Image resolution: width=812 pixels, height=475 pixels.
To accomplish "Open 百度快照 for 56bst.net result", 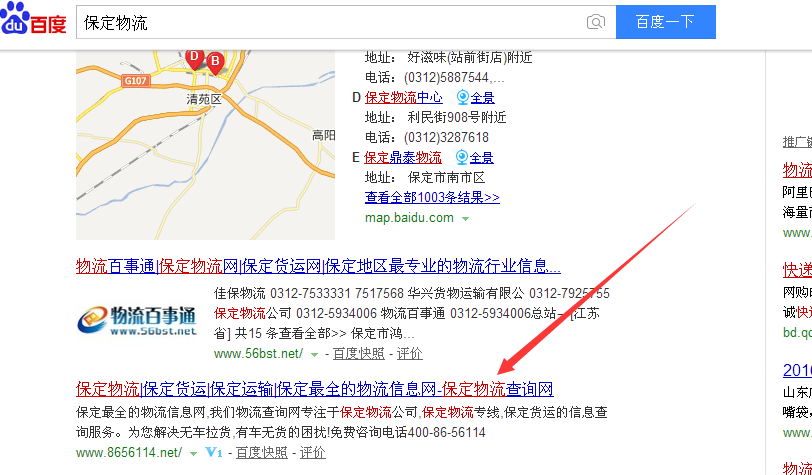I will coord(359,354).
